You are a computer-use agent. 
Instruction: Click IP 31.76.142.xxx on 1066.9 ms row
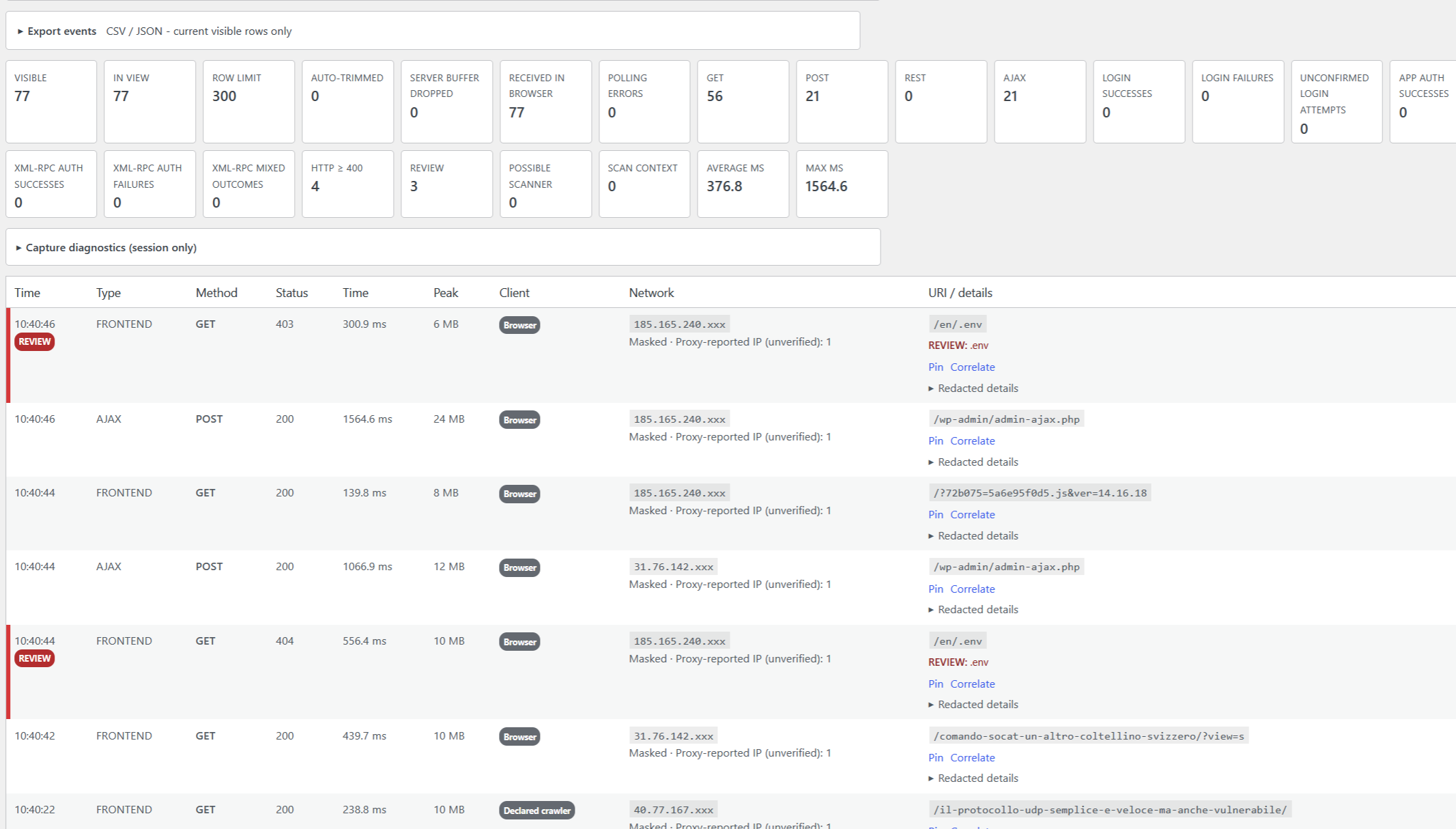click(673, 567)
